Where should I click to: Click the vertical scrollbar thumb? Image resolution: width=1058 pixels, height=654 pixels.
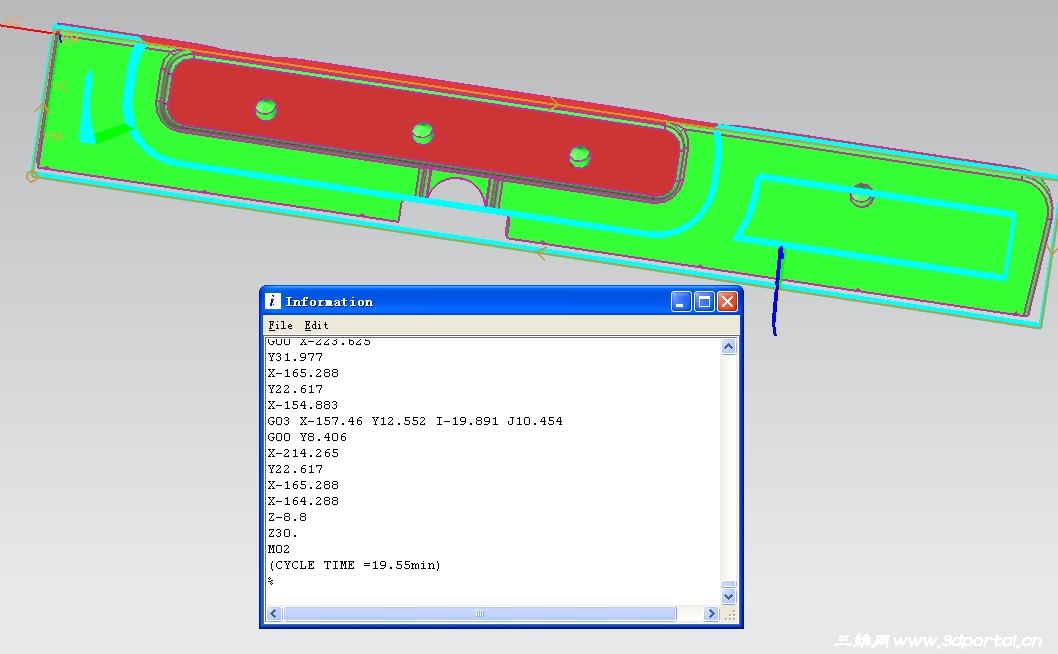(728, 584)
